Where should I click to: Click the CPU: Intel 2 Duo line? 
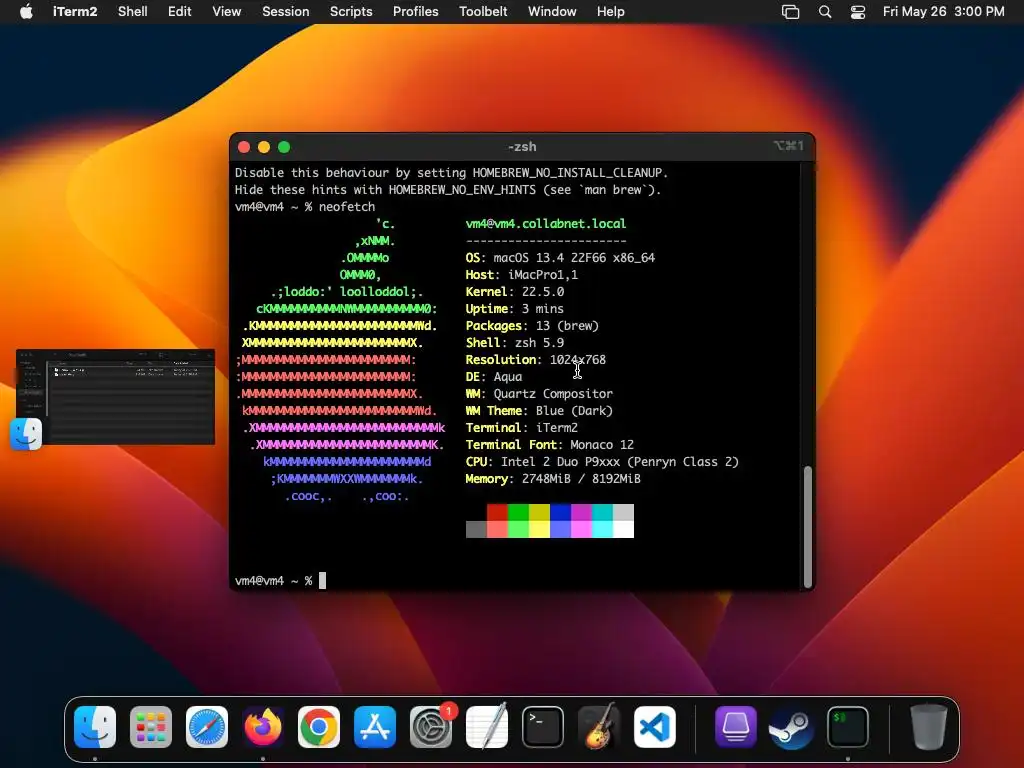pos(601,462)
